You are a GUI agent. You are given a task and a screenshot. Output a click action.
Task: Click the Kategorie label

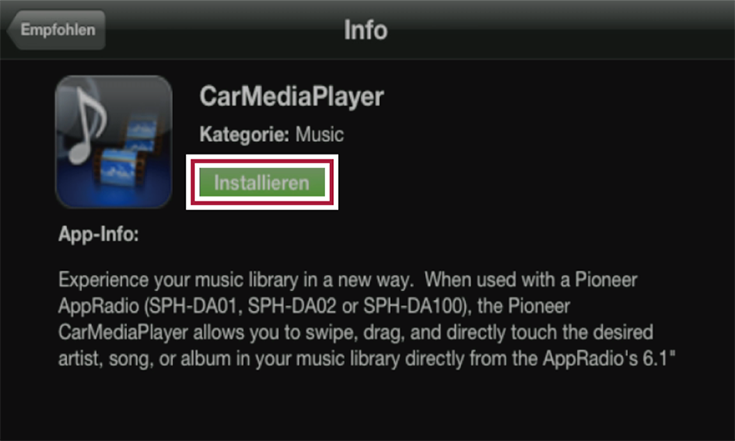pos(245,135)
